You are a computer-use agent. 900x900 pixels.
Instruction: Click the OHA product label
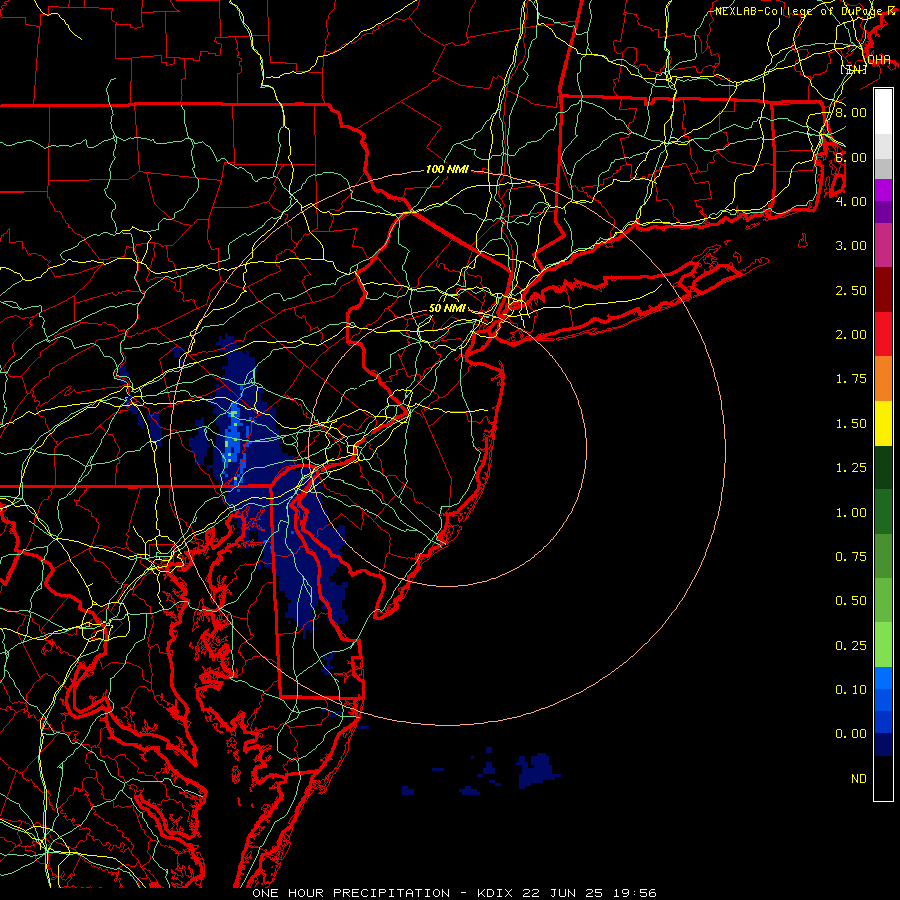coord(878,60)
